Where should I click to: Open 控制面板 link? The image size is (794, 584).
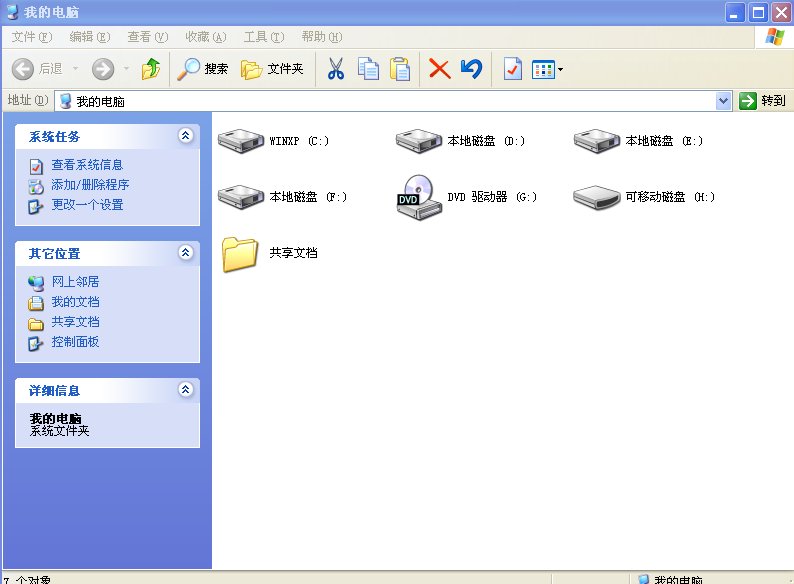(x=75, y=342)
